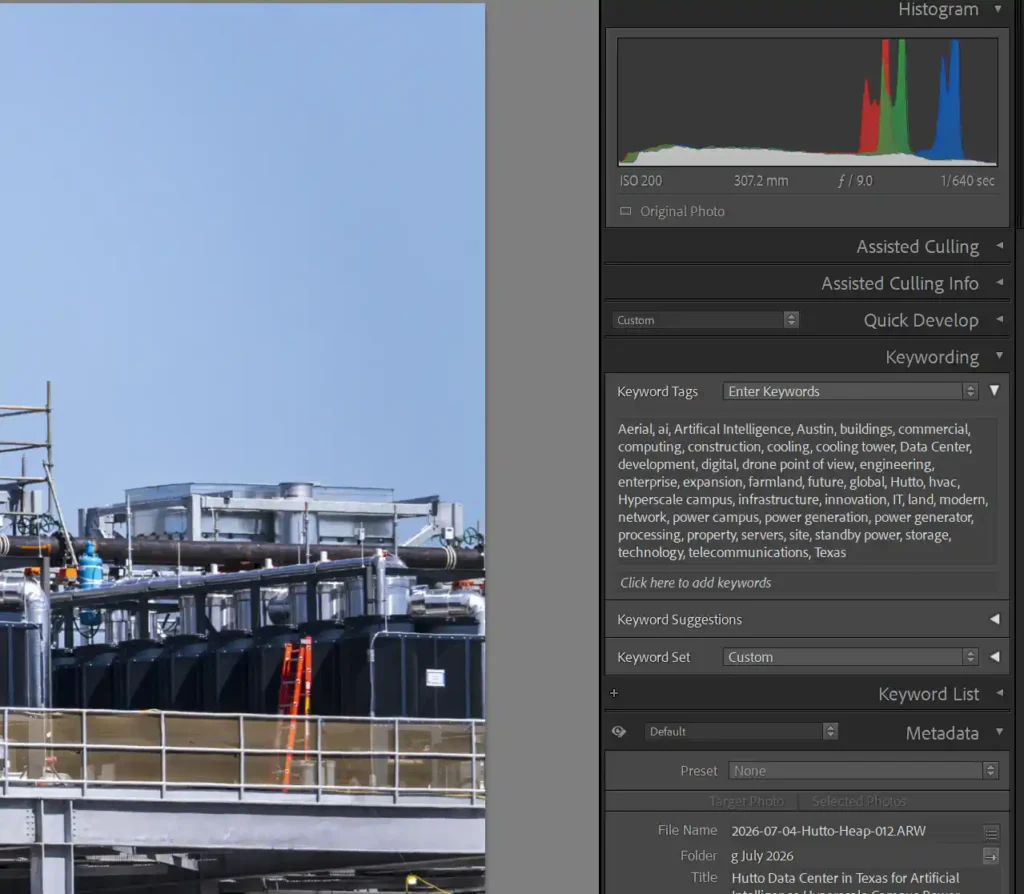This screenshot has width=1024, height=894.
Task: Collapse the Keywording panel
Action: pos(999,355)
